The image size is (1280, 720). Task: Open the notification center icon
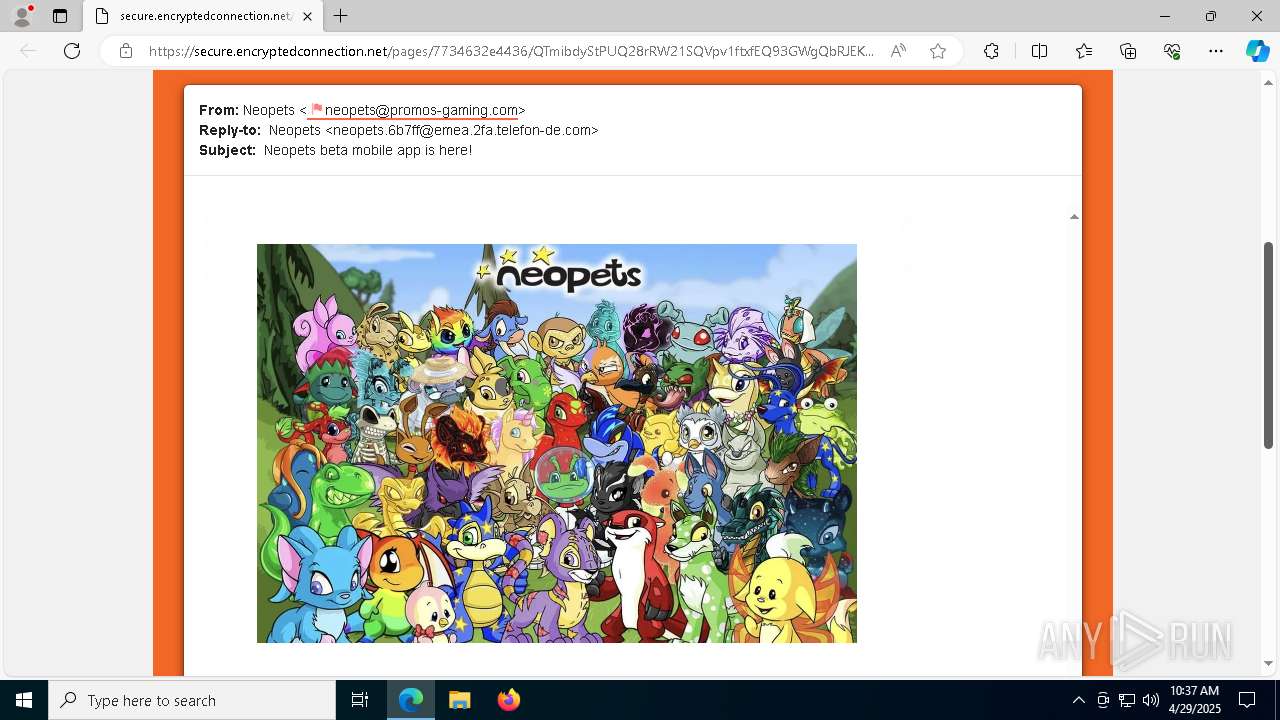coord(1247,700)
